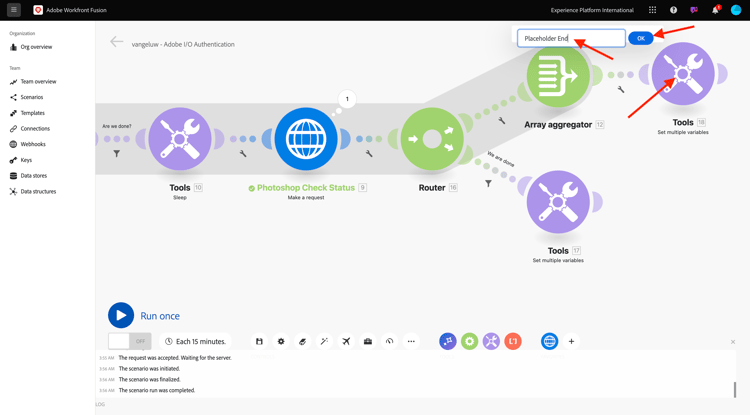Save the scenario with disk icon
Image resolution: width=750 pixels, height=415 pixels.
tap(259, 341)
